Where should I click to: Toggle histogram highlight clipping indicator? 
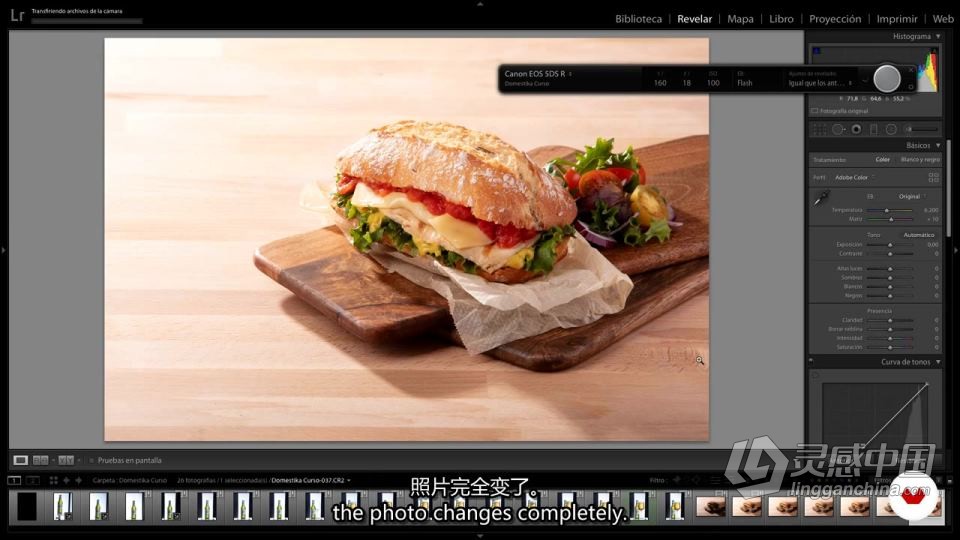pos(934,51)
